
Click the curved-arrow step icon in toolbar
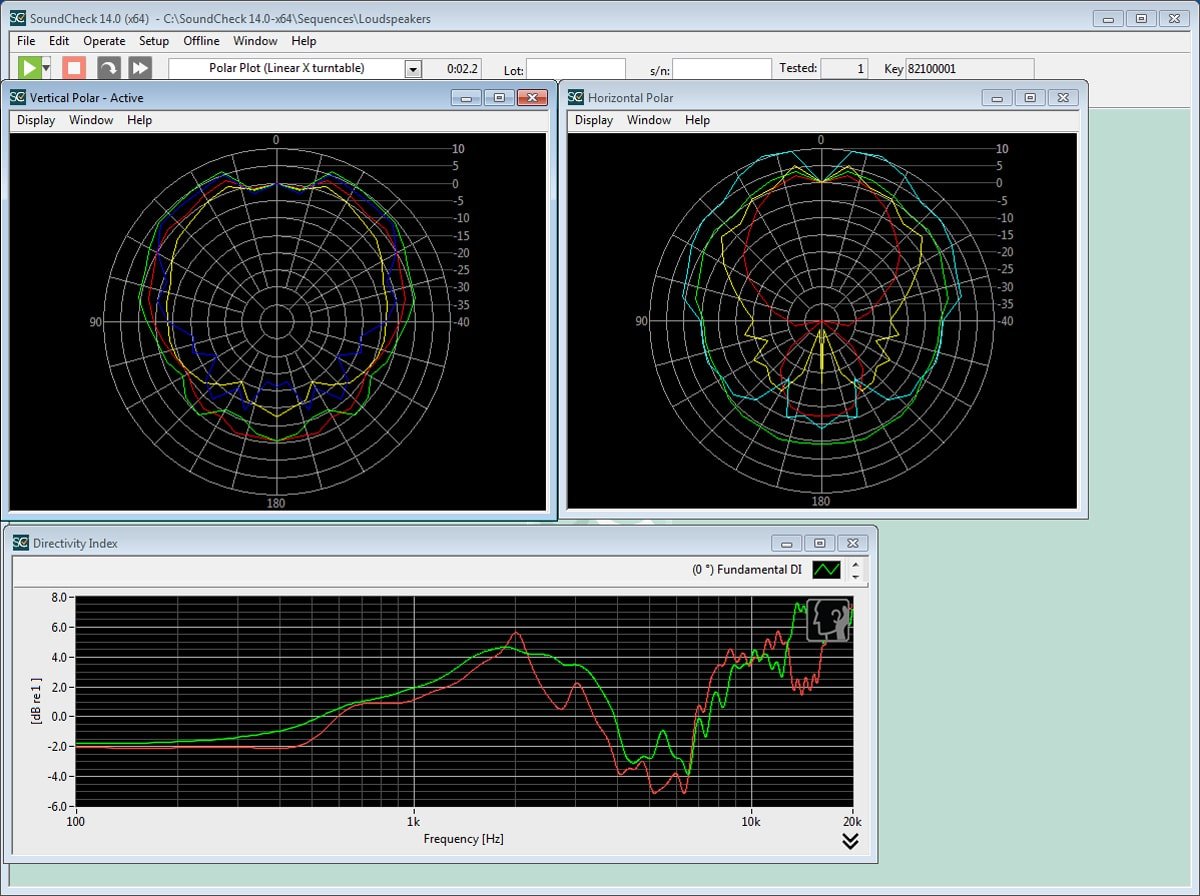coord(108,68)
